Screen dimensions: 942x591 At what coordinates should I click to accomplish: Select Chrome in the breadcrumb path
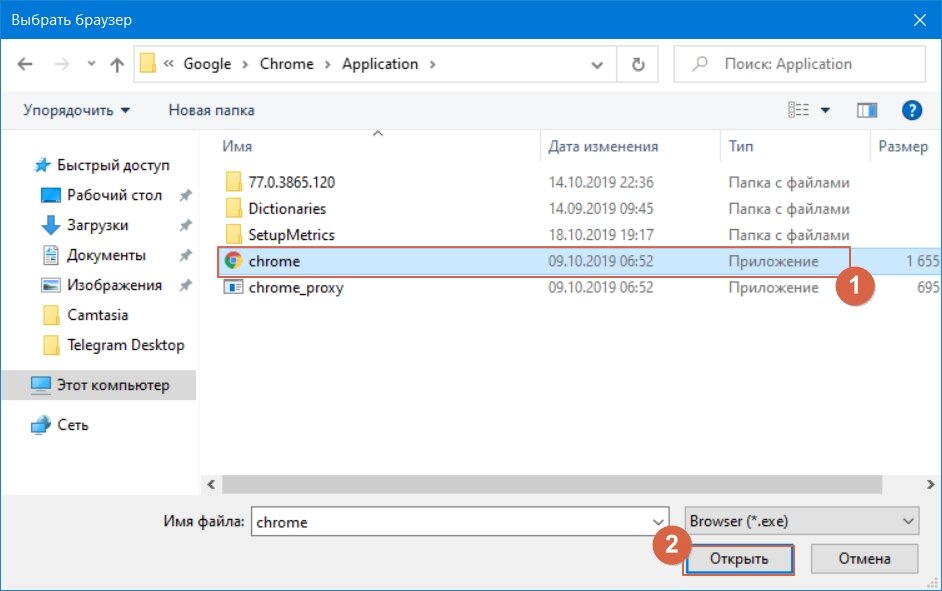coord(287,64)
